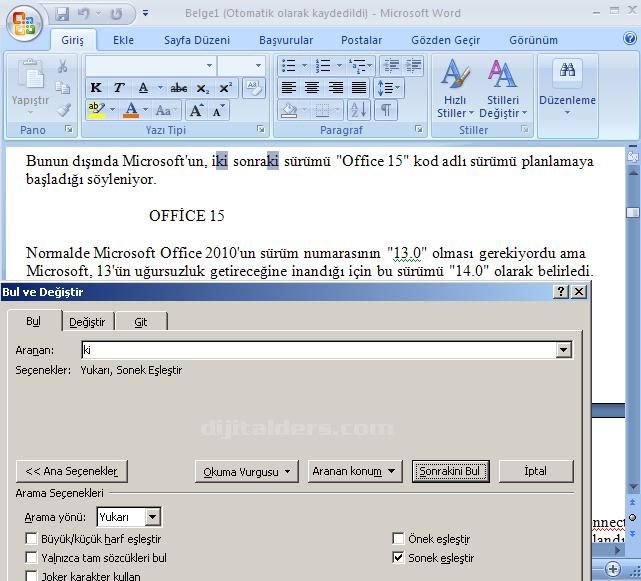Center align the paragraph
The height and width of the screenshot is (581, 641).
[312, 88]
